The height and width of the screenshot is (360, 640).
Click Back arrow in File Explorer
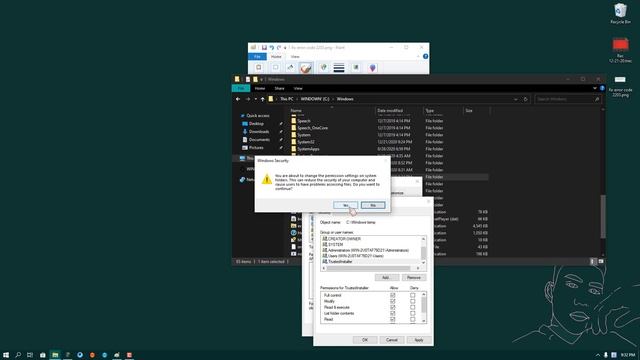click(238, 99)
